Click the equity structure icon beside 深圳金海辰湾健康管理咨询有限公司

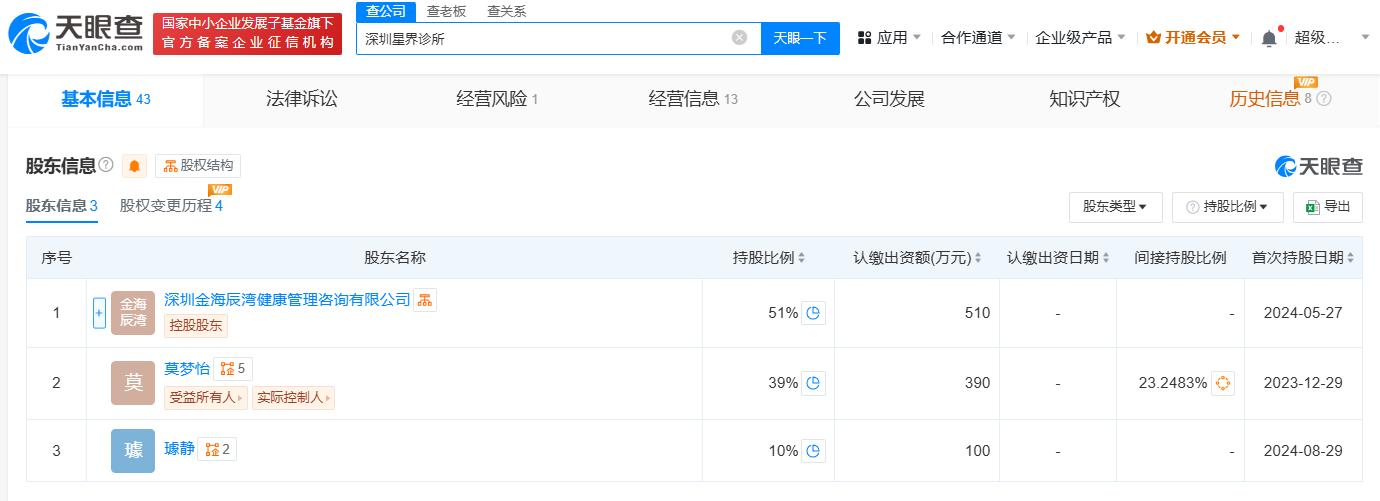pos(425,300)
